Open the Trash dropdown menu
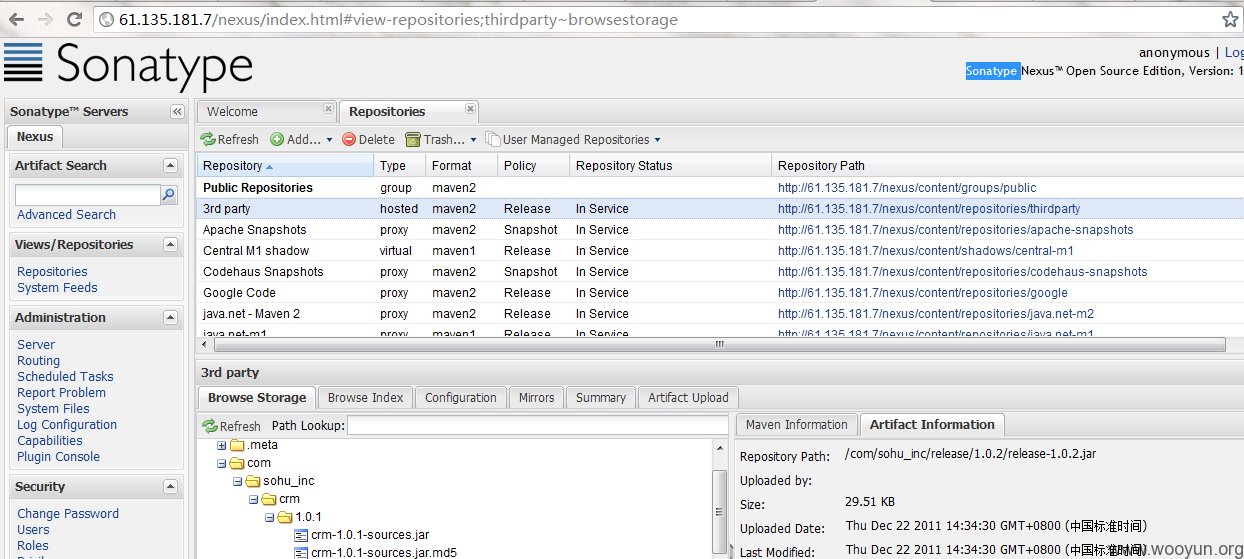 tap(440, 140)
